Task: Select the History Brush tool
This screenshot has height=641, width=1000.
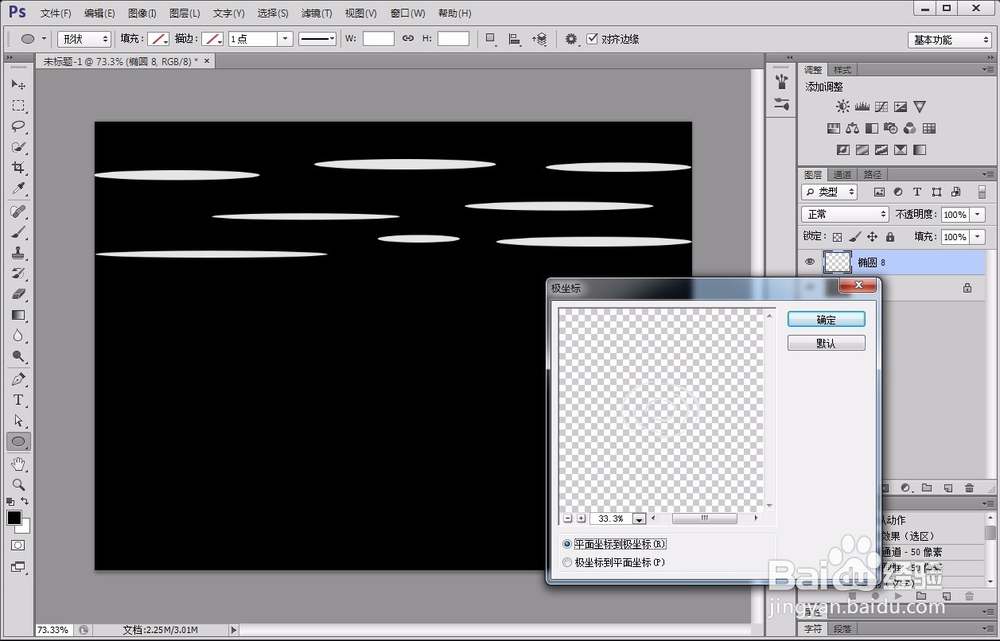Action: pyautogui.click(x=18, y=274)
